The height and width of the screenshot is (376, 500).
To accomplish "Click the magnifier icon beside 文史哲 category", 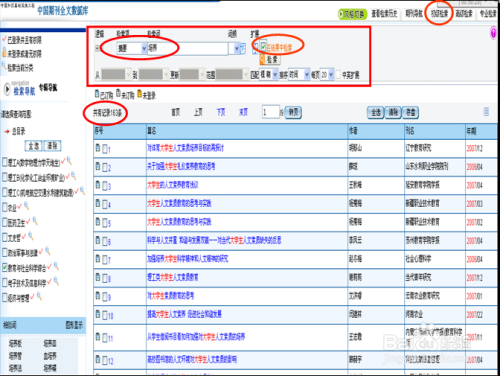I will coord(31,236).
